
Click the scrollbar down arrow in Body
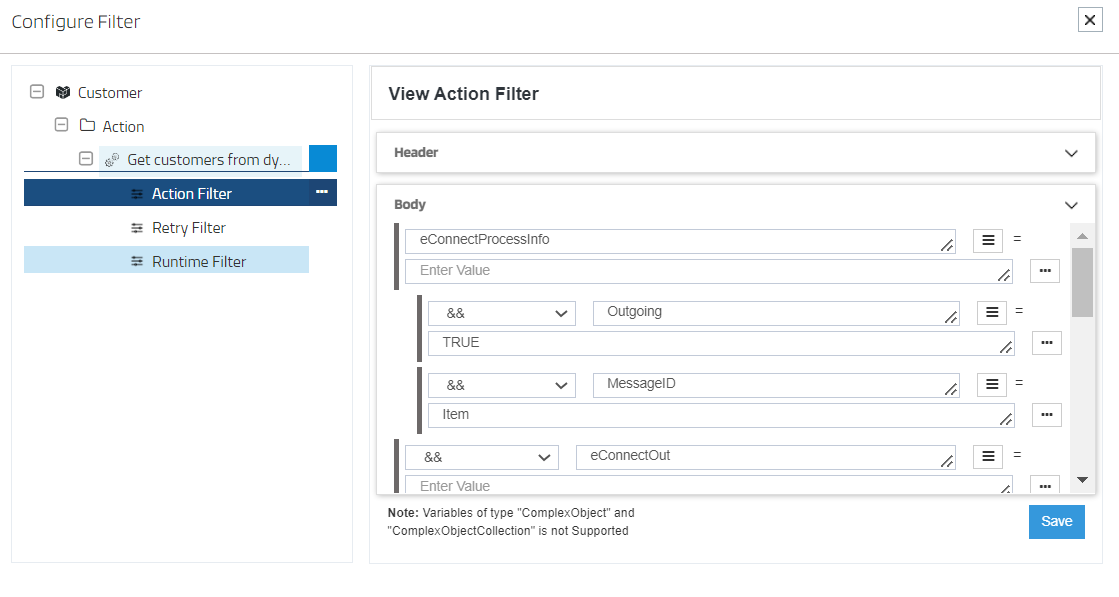click(1081, 480)
